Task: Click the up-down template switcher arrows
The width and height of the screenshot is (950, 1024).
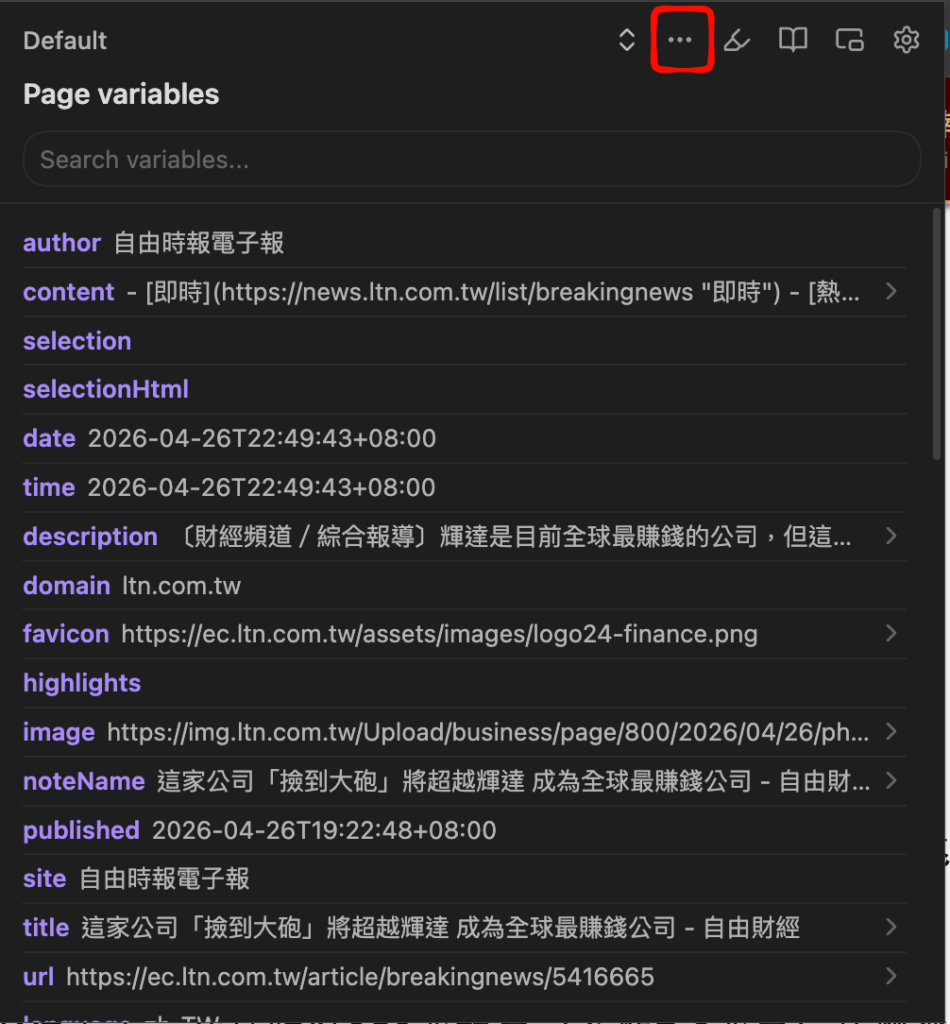Action: coord(626,40)
